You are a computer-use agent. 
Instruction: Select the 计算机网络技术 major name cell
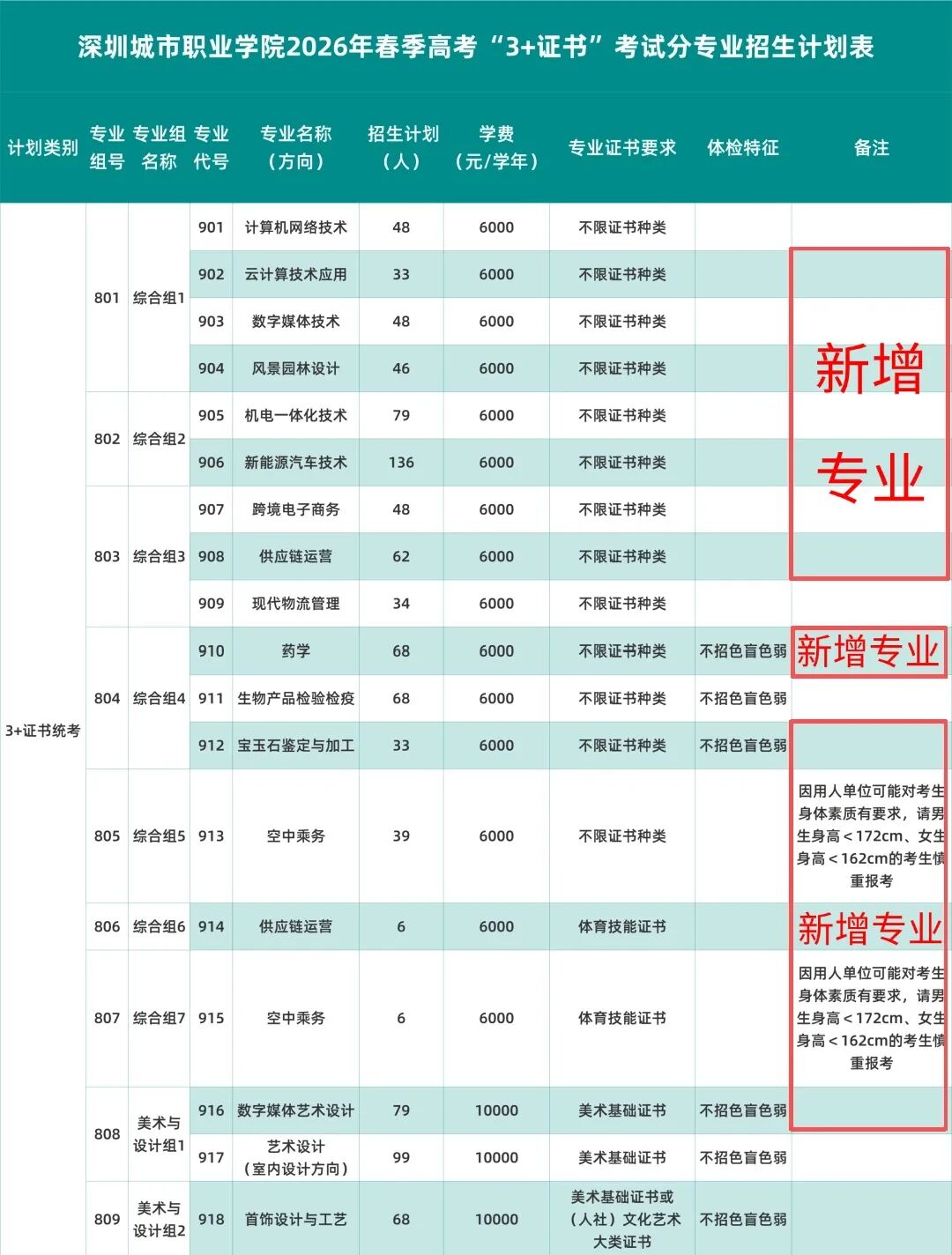click(295, 227)
